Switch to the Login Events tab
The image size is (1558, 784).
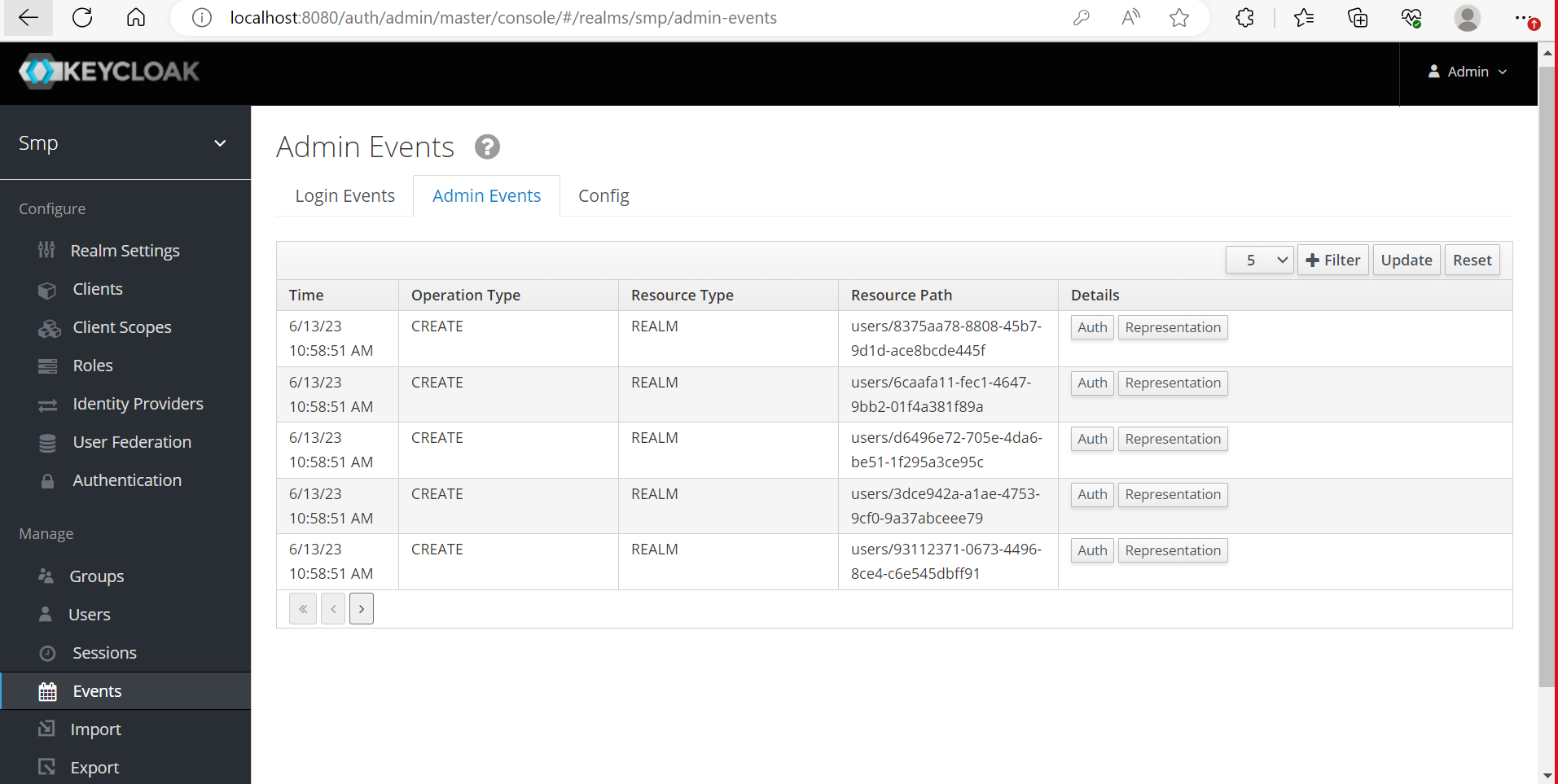(345, 195)
